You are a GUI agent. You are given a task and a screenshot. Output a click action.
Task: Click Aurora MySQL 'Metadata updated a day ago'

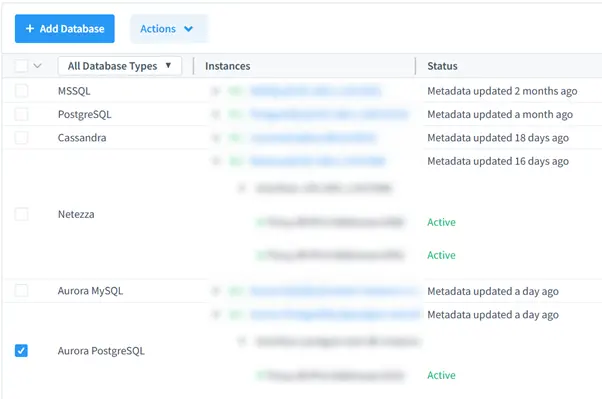coord(493,291)
